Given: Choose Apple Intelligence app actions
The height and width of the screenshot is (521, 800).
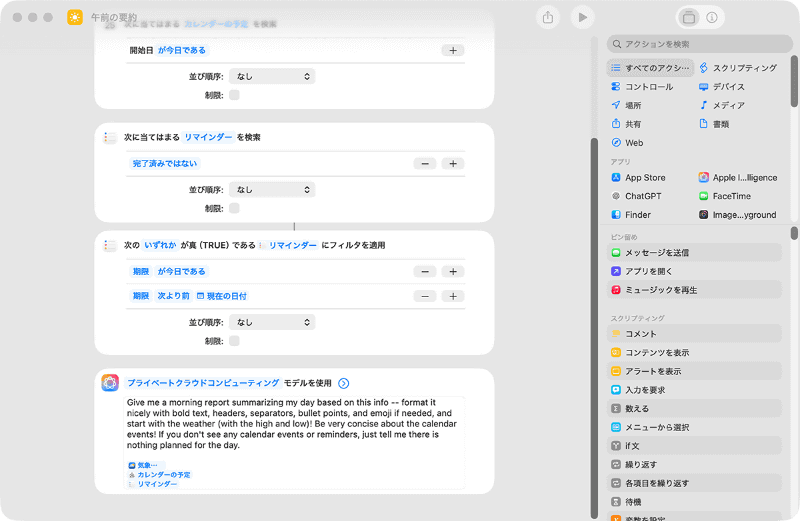Looking at the screenshot, I should [738, 178].
